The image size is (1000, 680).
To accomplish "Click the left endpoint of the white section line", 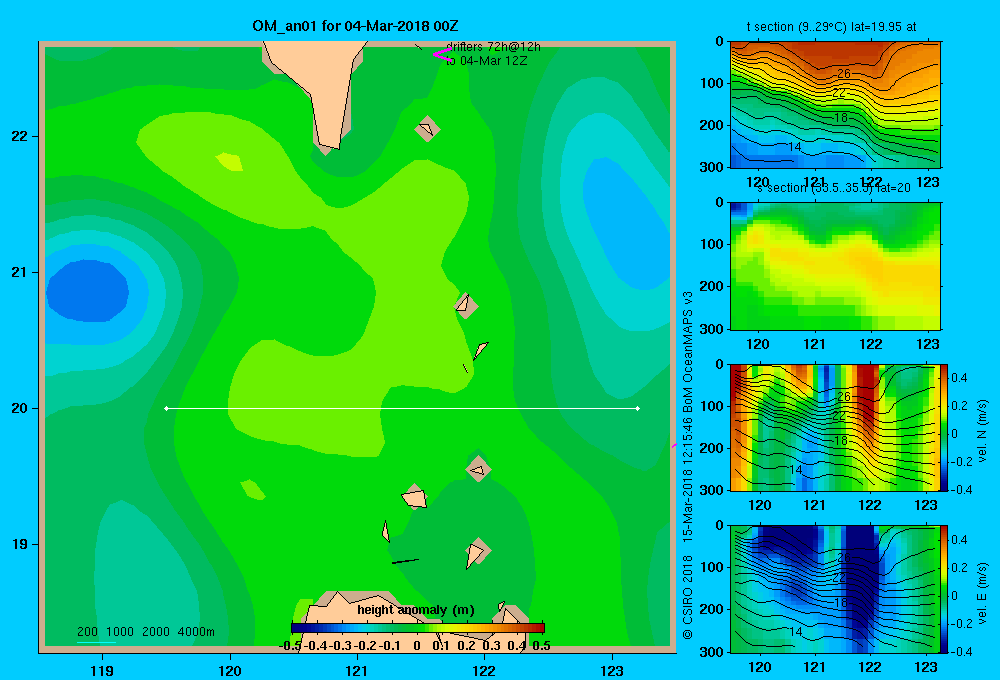I will [x=166, y=408].
